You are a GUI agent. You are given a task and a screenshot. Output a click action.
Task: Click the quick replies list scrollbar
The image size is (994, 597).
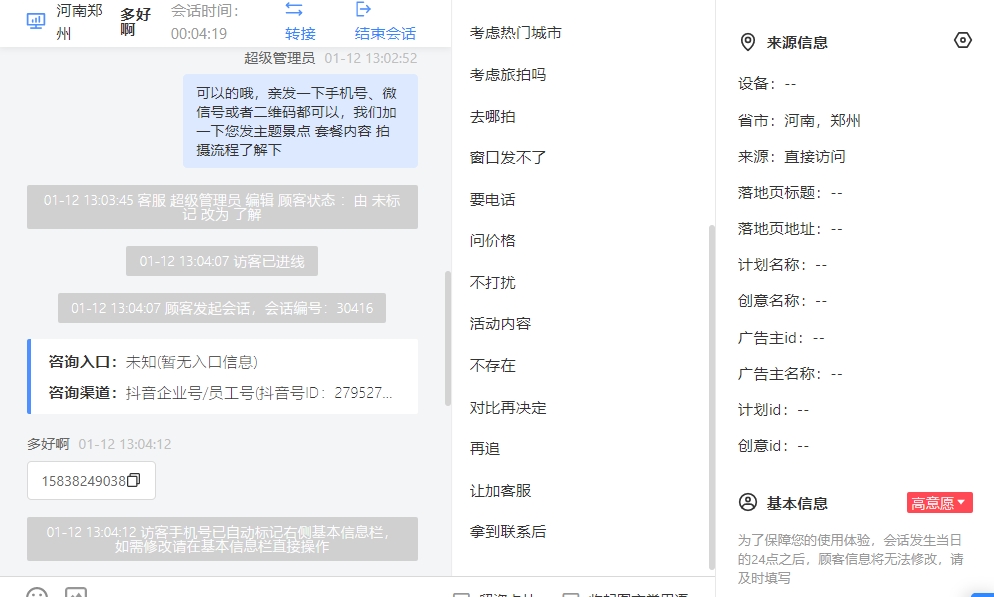coord(711,397)
